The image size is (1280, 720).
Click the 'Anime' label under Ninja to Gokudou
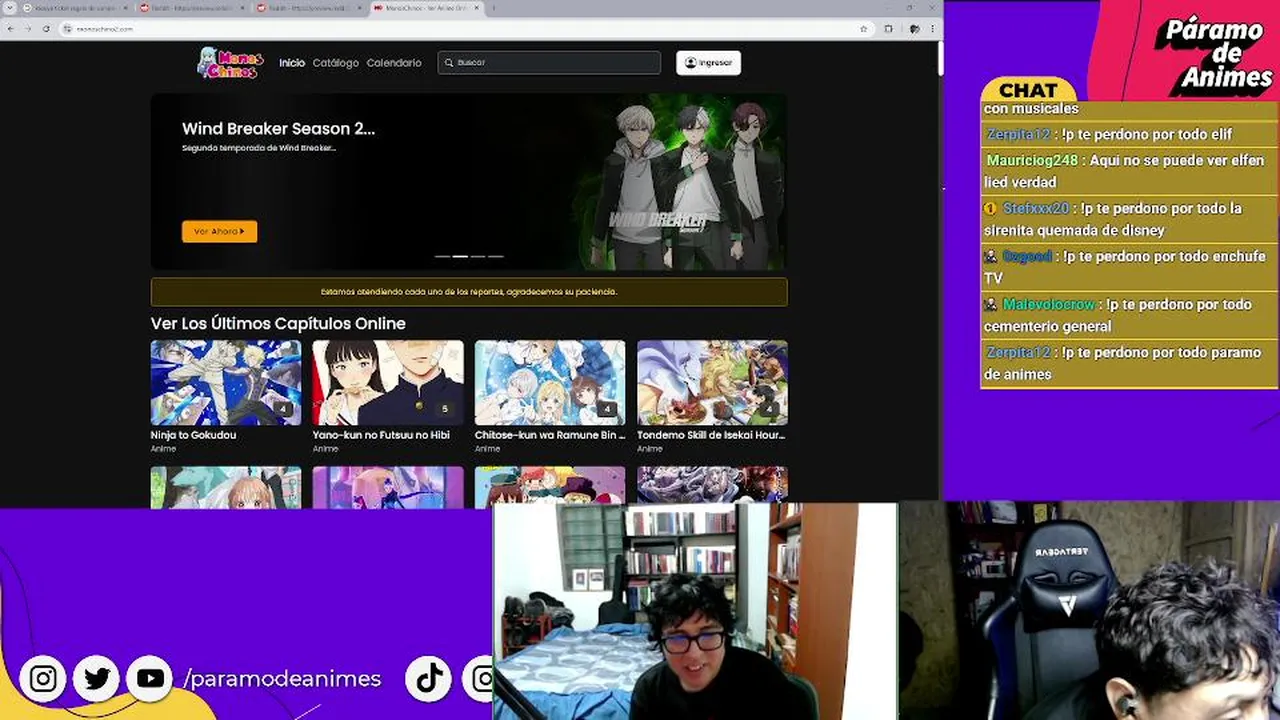pyautogui.click(x=163, y=449)
